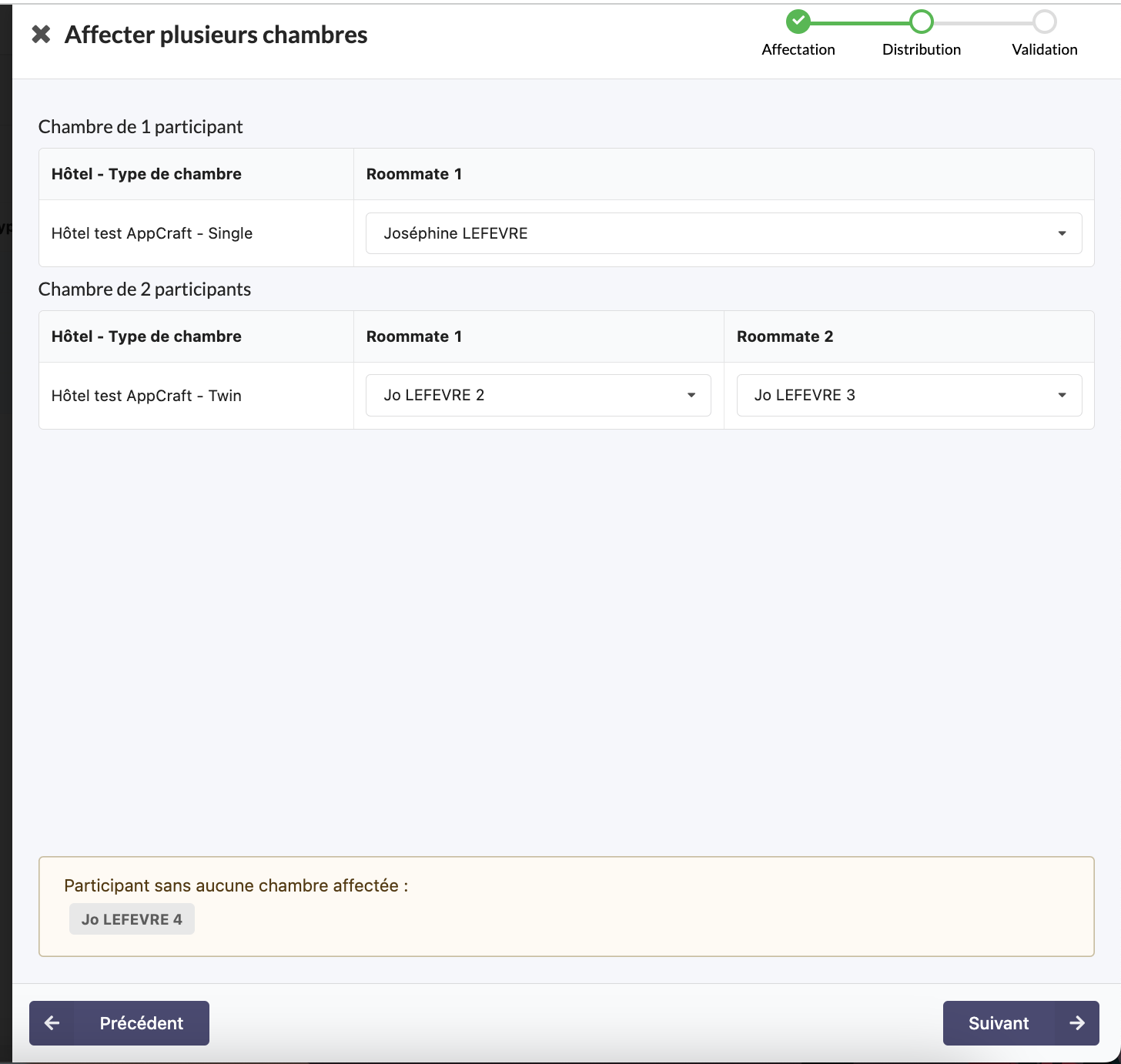Expand Twin room Roommate 1 selector

[524, 395]
